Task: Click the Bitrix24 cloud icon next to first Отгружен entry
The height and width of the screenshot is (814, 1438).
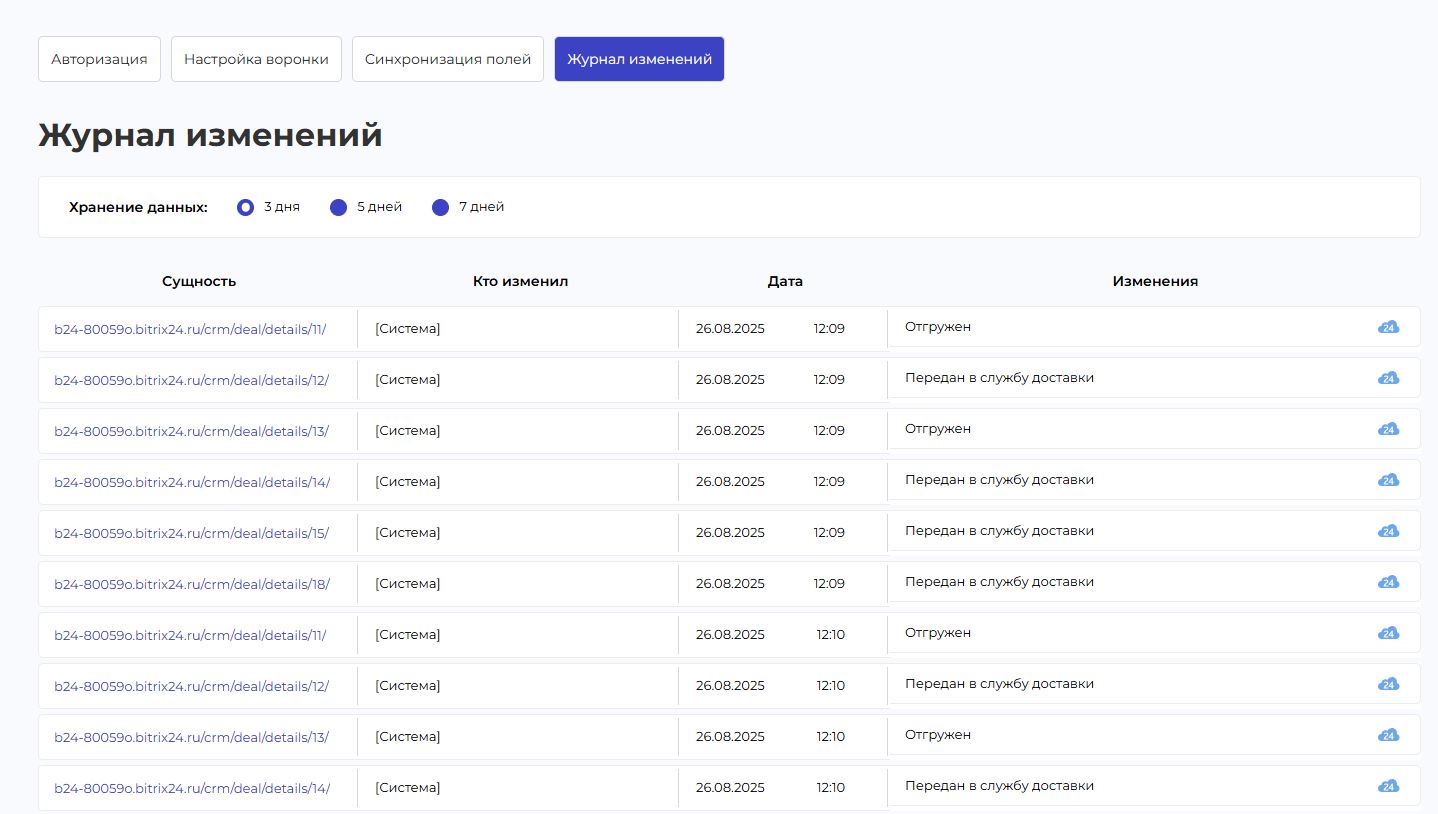Action: [x=1388, y=326]
